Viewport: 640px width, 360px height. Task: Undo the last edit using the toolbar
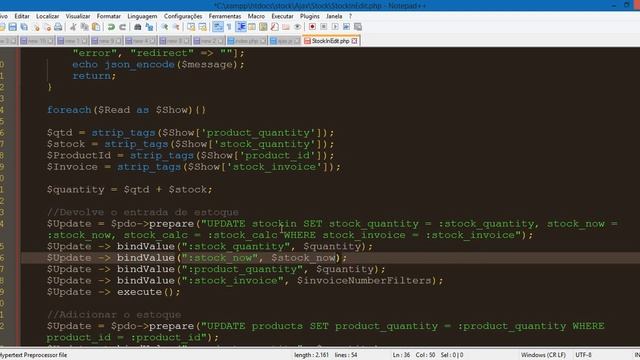[x=111, y=27]
